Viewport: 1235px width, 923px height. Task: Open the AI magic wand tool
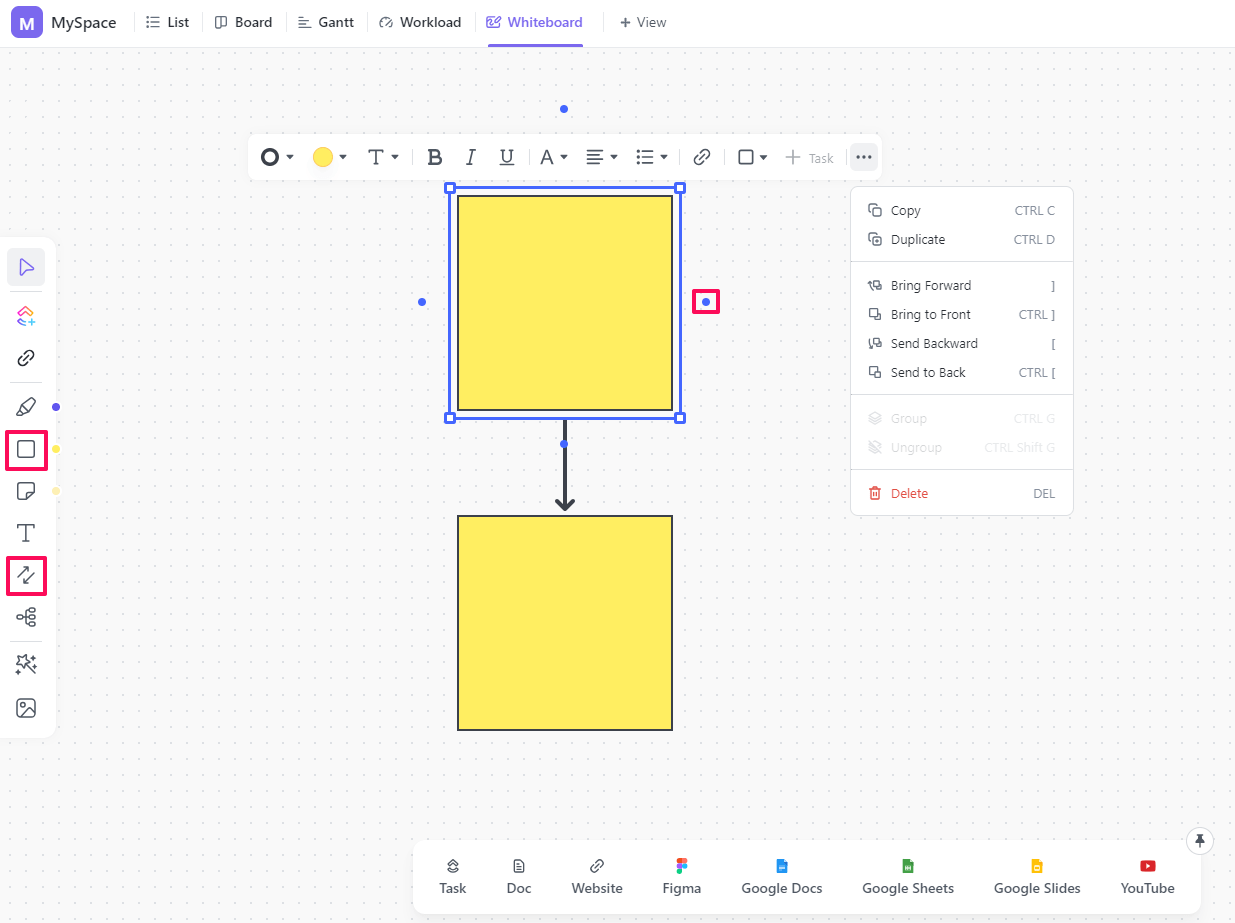(26, 664)
